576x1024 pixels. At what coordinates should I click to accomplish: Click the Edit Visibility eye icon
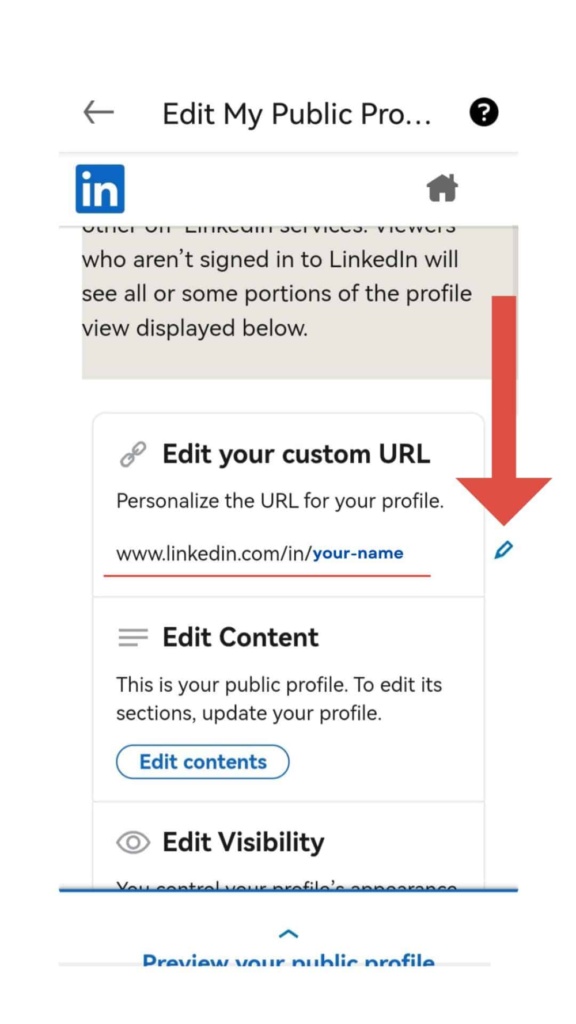(133, 842)
